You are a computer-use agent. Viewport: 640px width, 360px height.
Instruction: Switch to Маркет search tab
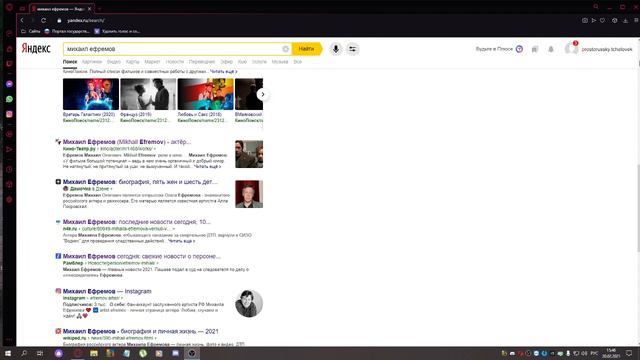click(x=152, y=62)
